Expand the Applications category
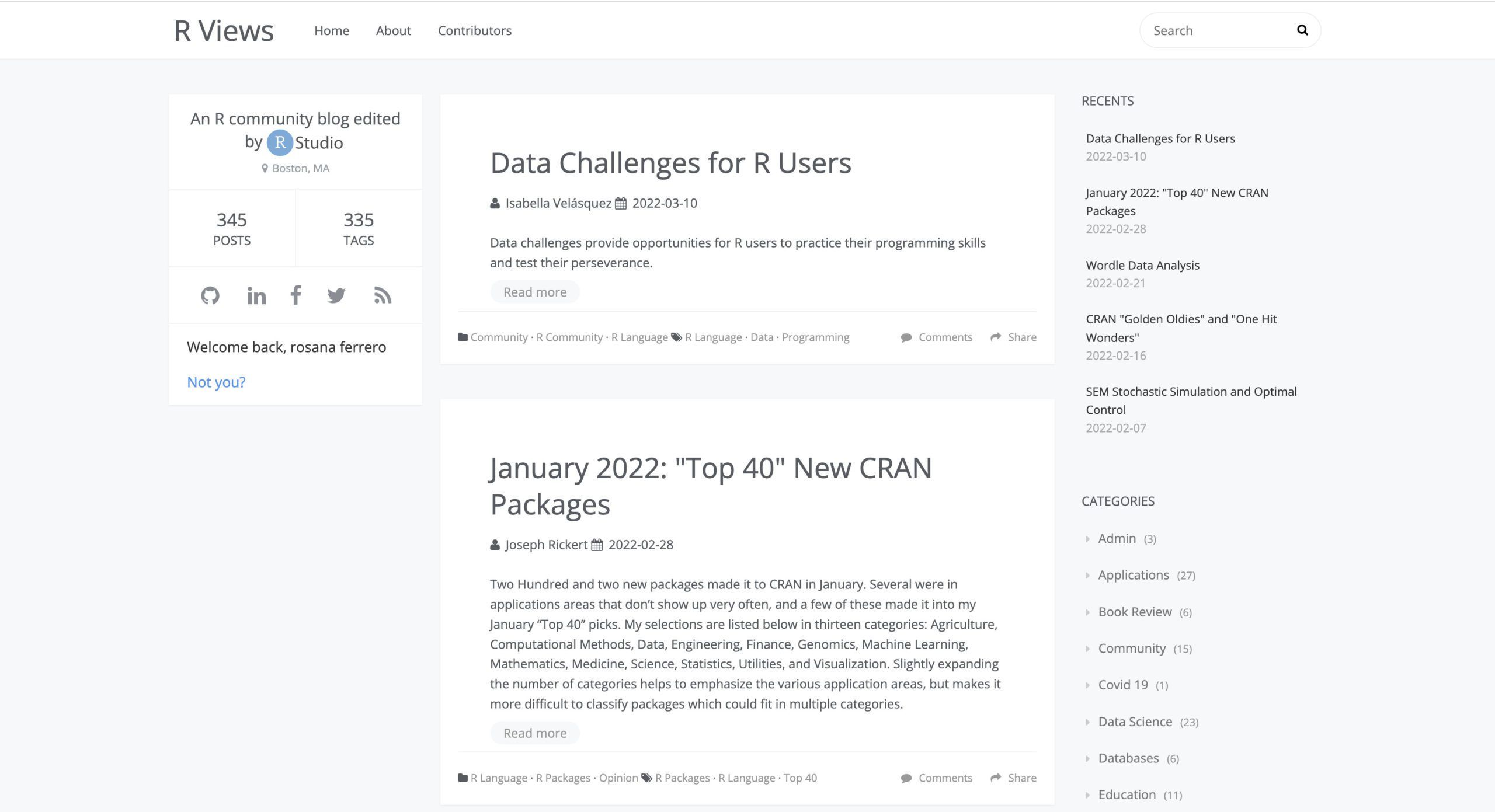Screen dimensions: 1495x812 [x=1134, y=576]
